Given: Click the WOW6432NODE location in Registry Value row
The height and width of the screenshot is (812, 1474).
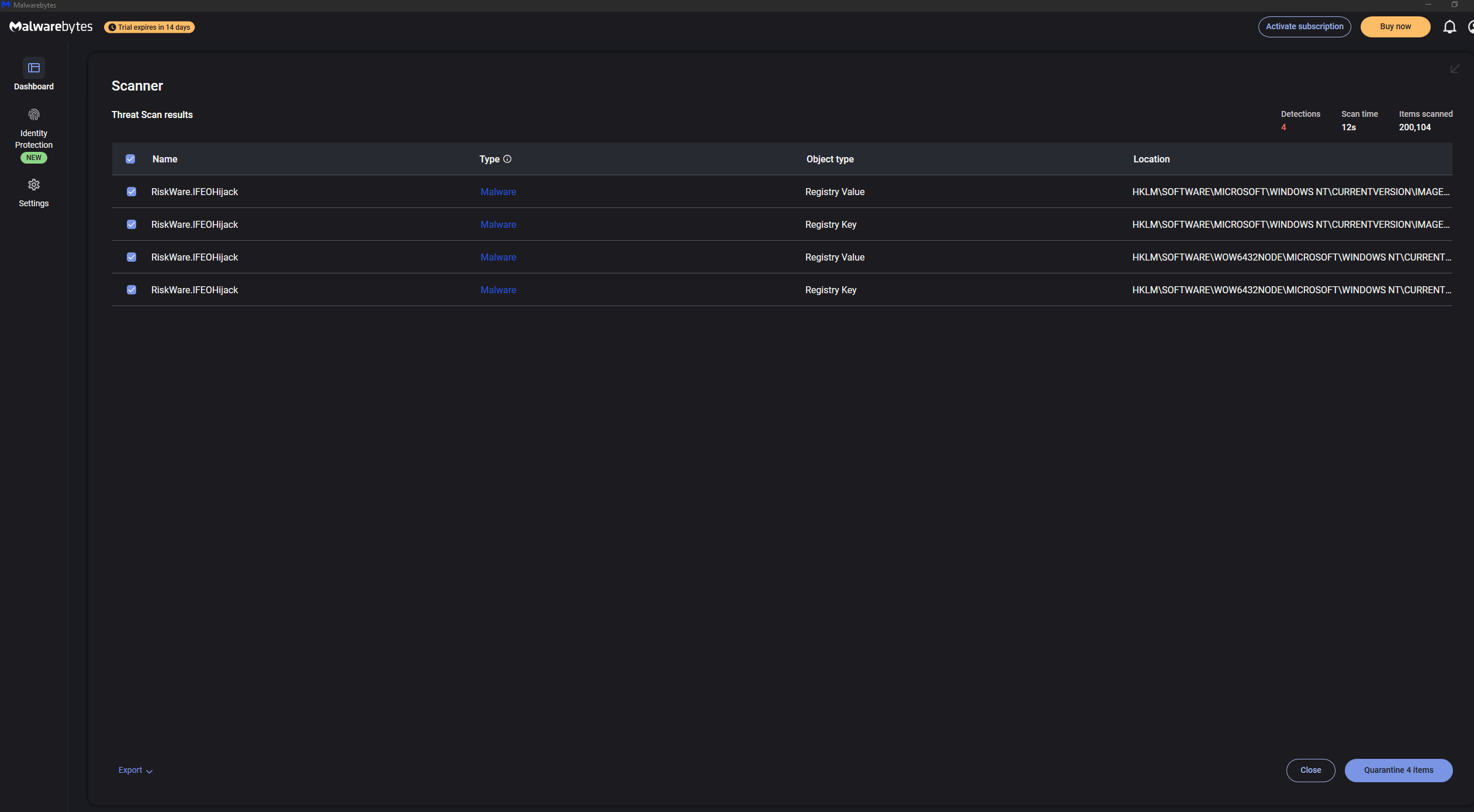Looking at the screenshot, I should 1292,257.
